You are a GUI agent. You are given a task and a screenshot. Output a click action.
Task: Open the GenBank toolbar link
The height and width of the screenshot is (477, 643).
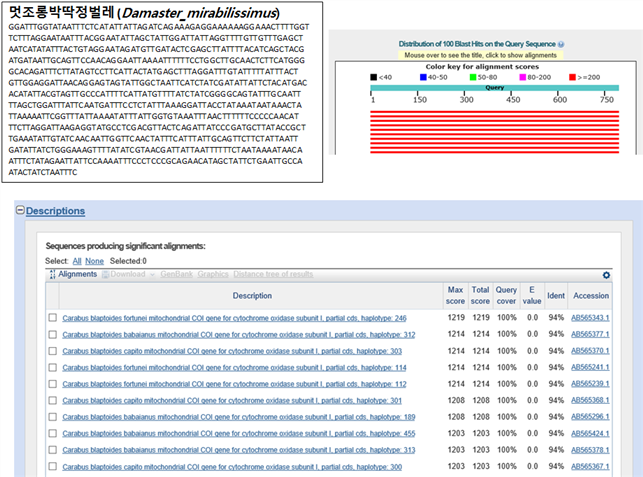tap(176, 274)
